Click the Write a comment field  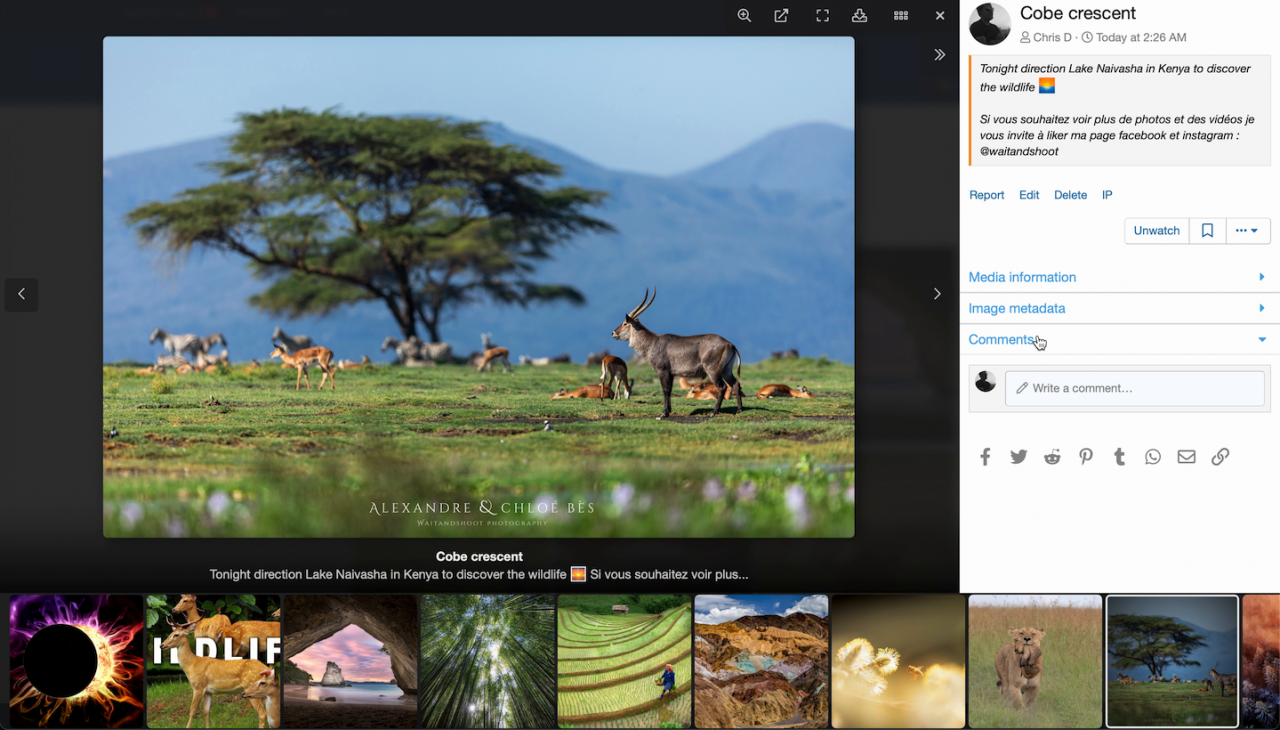[1134, 388]
